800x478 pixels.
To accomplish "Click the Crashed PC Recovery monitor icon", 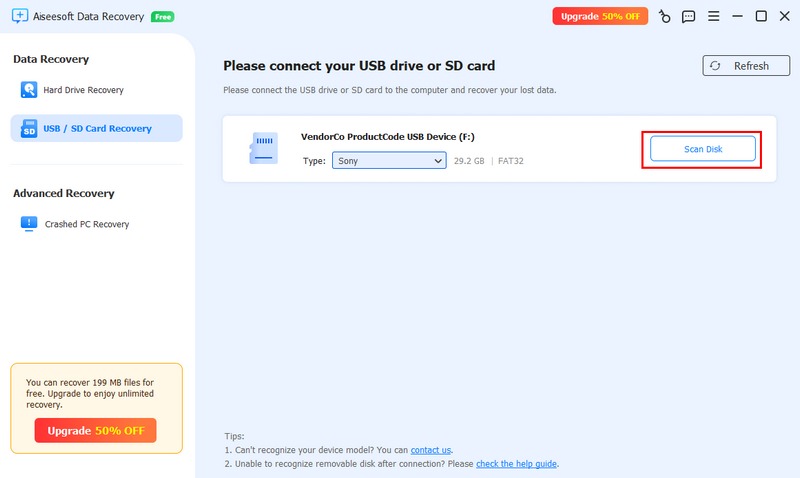I will tap(29, 224).
